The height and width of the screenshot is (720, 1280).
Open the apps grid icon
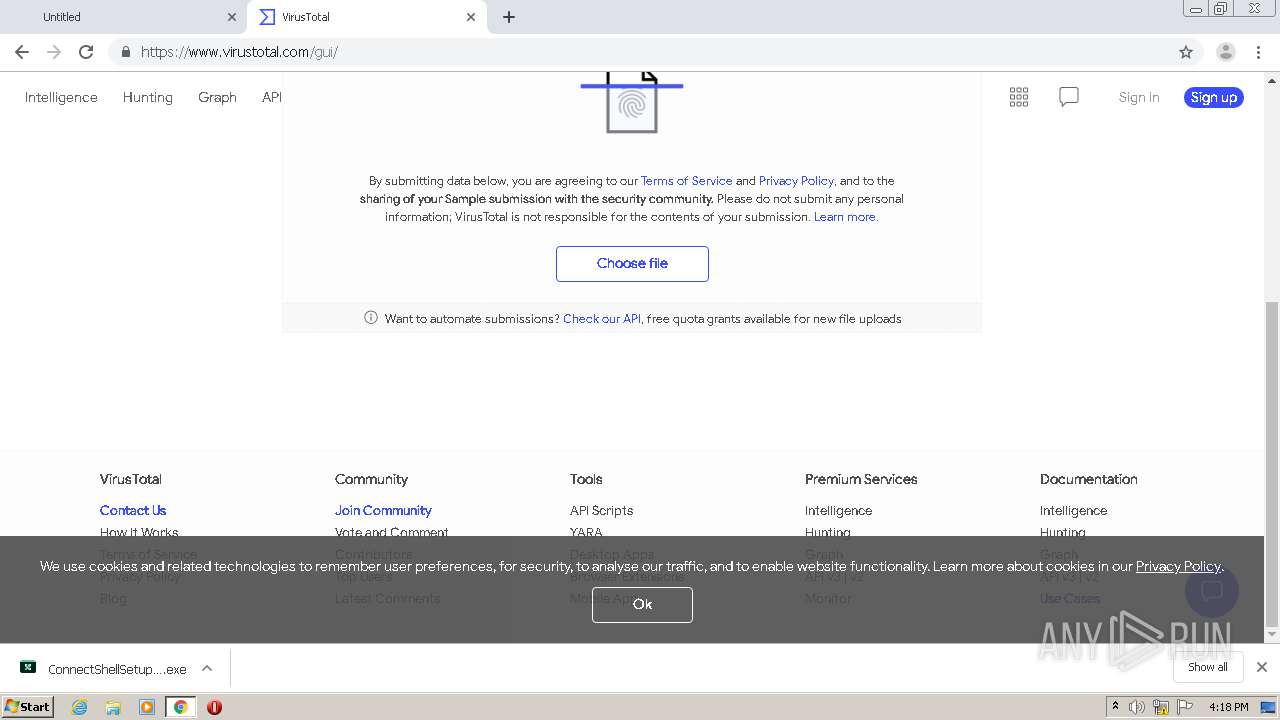[1019, 97]
